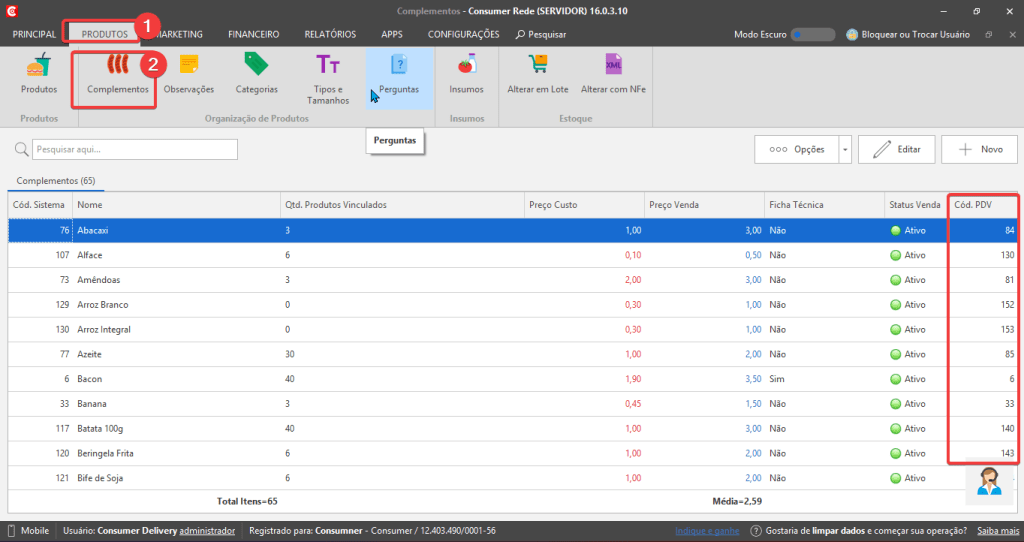Select the Beringela Frita row
Screen dimensions: 1024x542
[513, 454]
